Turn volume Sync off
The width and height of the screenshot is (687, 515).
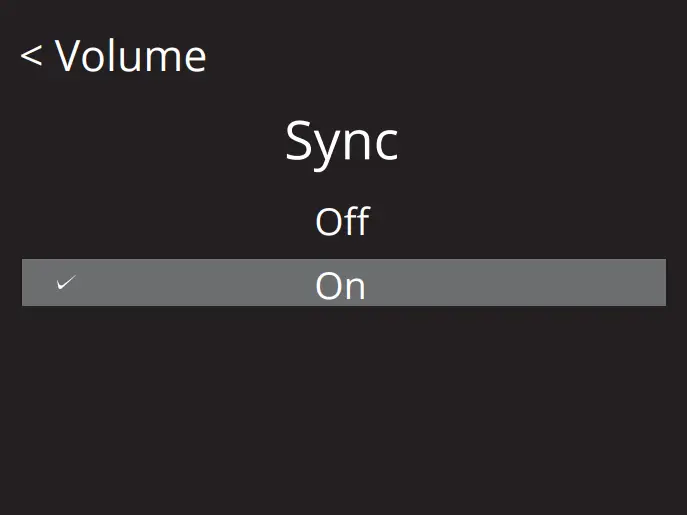click(x=342, y=221)
